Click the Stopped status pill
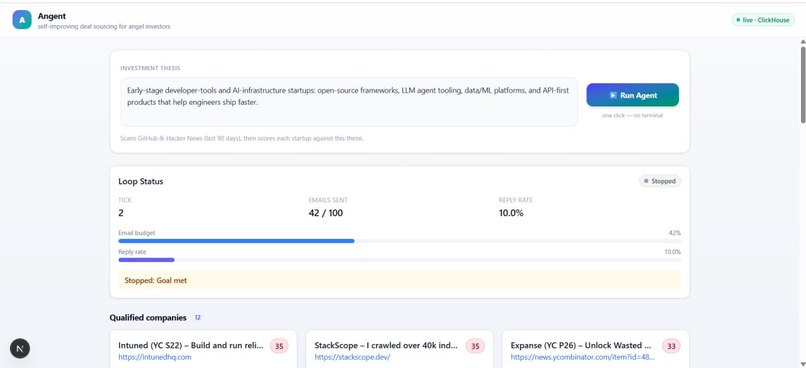The height and width of the screenshot is (368, 806). [660, 181]
